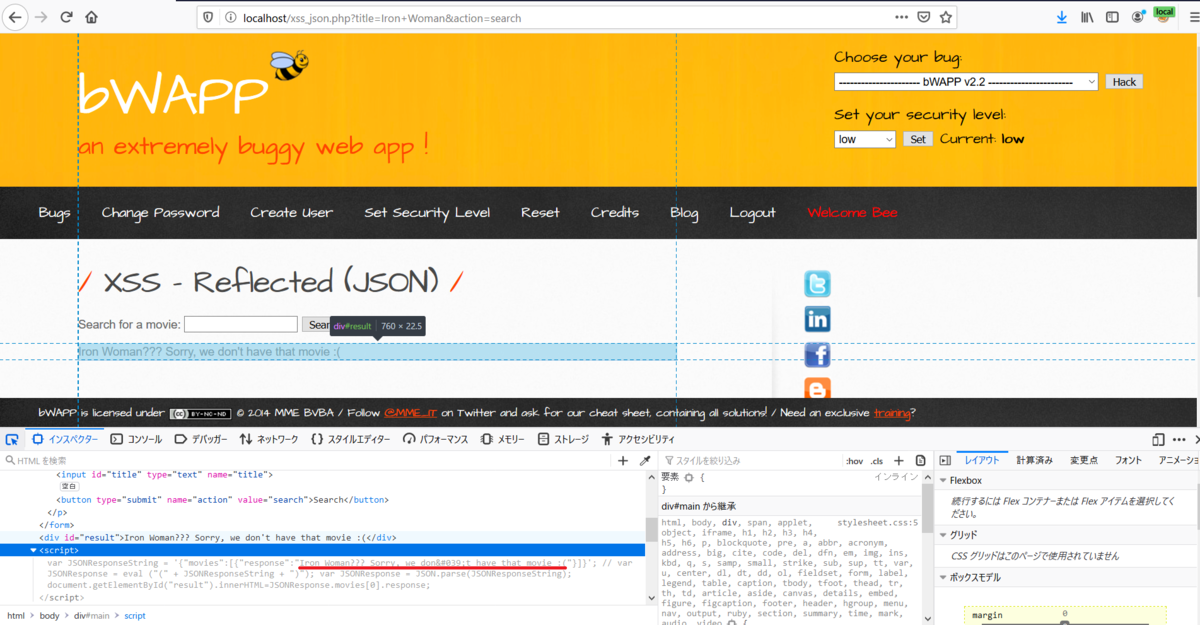The image size is (1200, 625).
Task: Open the 変更点 sidebar tab
Action: (1083, 460)
